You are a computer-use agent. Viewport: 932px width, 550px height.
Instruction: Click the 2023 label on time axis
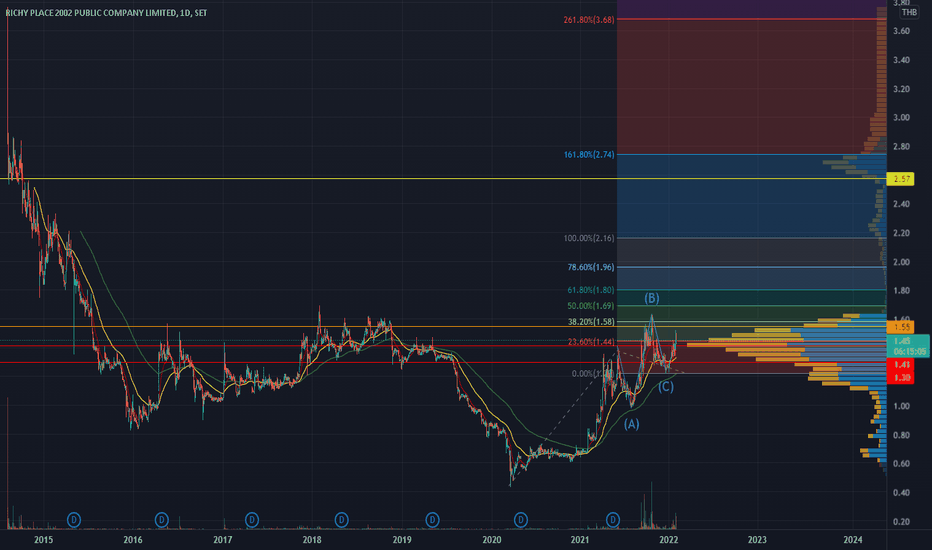pyautogui.click(x=757, y=540)
